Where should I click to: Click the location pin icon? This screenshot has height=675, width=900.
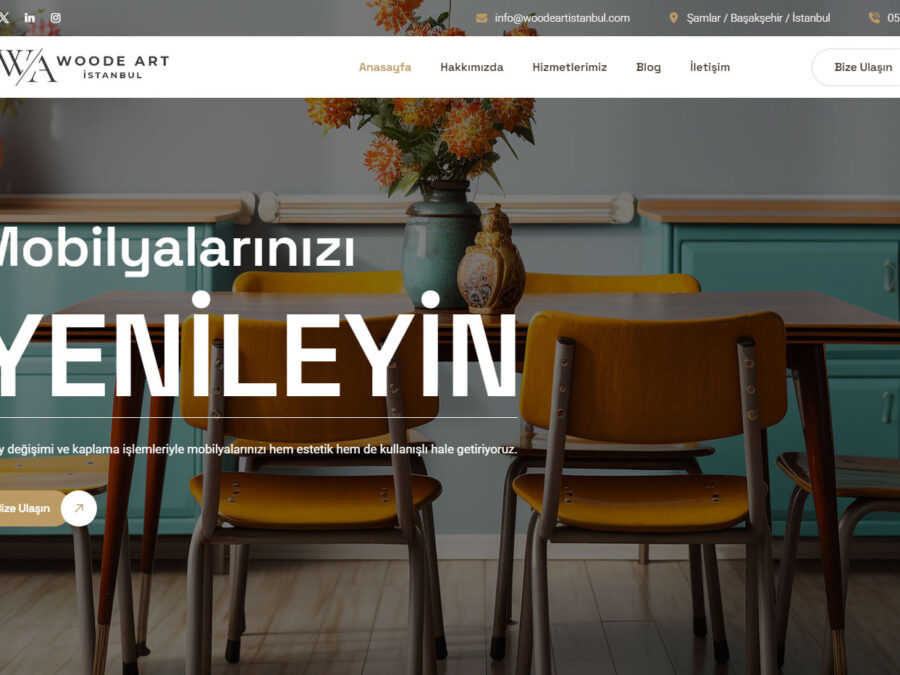[673, 18]
